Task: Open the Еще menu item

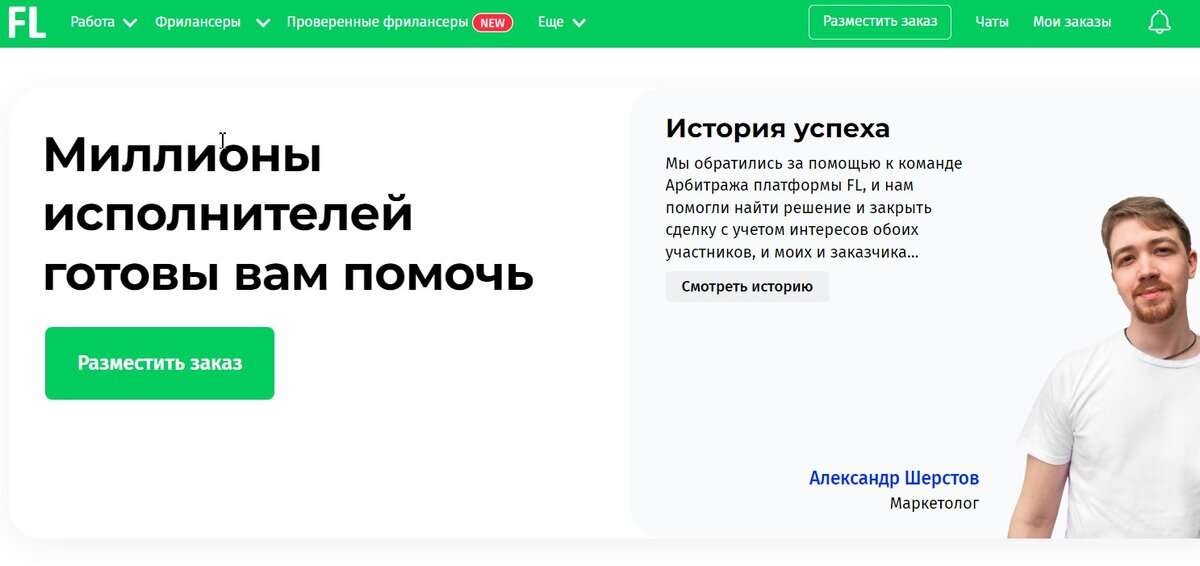Action: tap(551, 22)
